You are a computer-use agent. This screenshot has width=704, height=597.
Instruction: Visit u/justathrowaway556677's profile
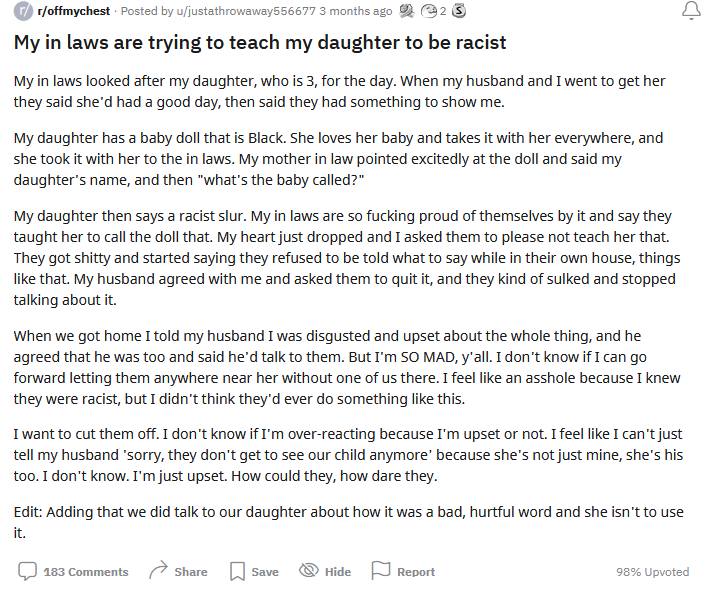click(246, 11)
